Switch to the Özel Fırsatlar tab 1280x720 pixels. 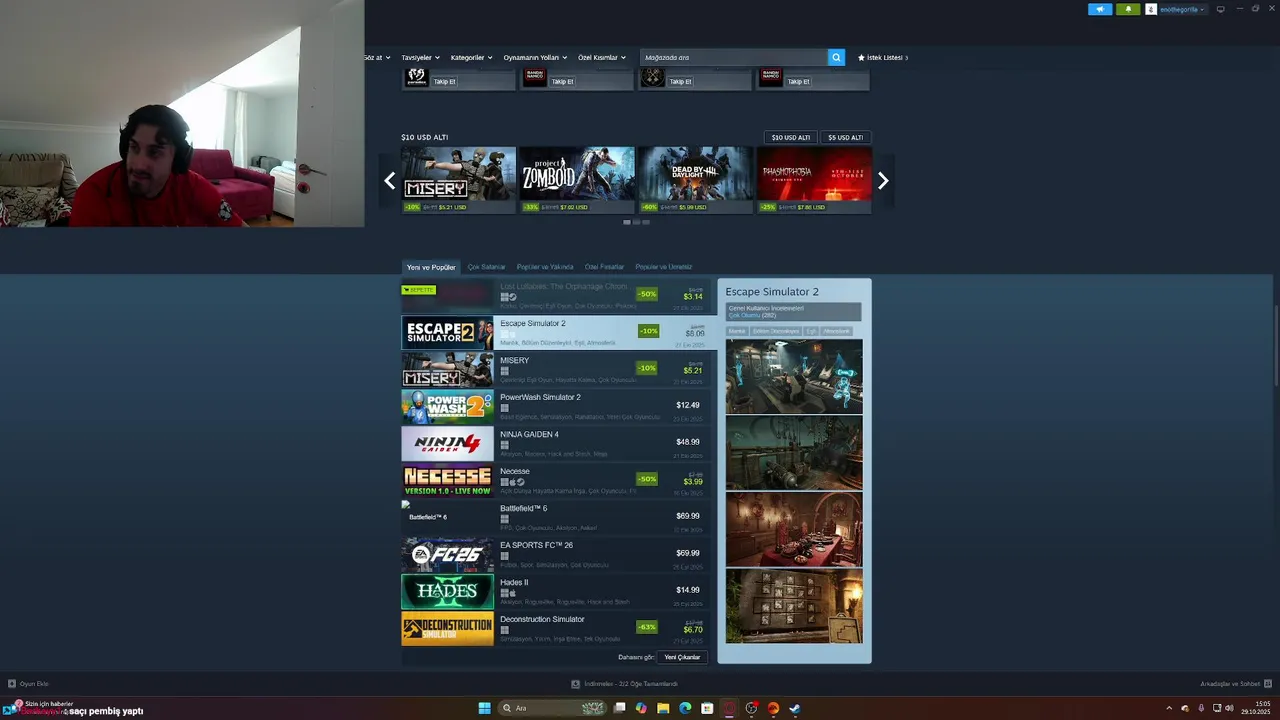coord(604,267)
